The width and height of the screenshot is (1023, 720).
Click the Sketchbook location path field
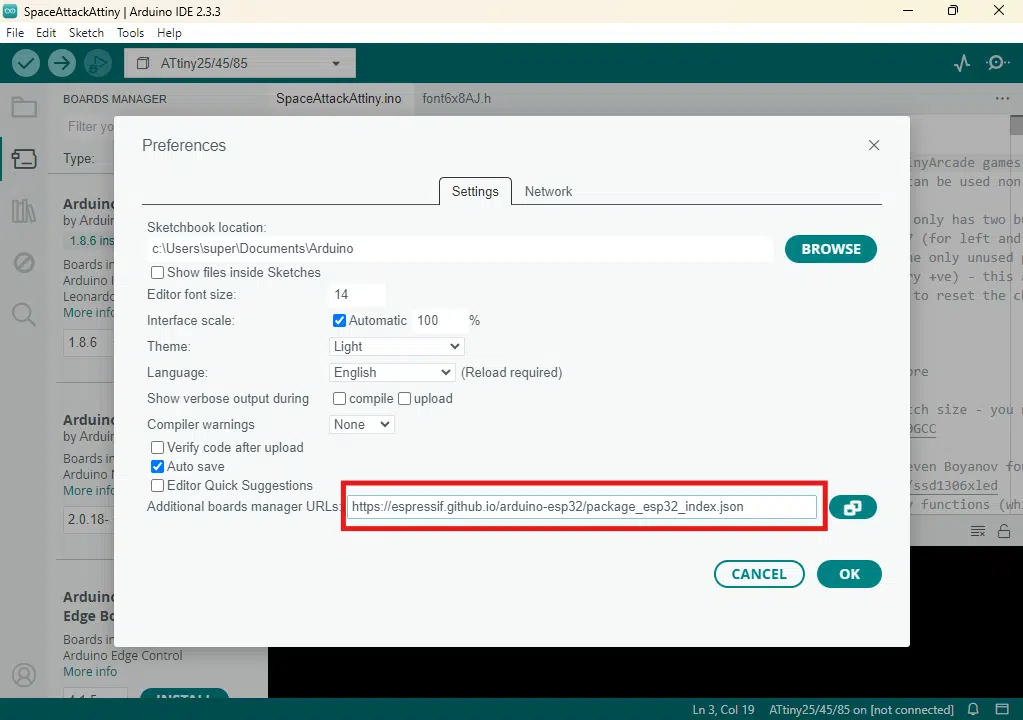(461, 248)
